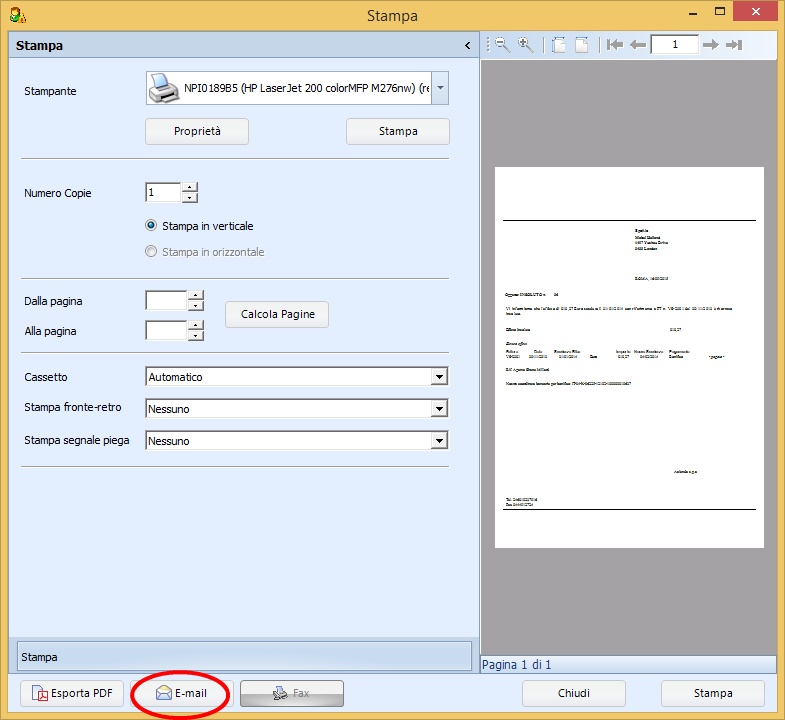Click the Esporta PDF button
This screenshot has height=720, width=785.
[73, 693]
